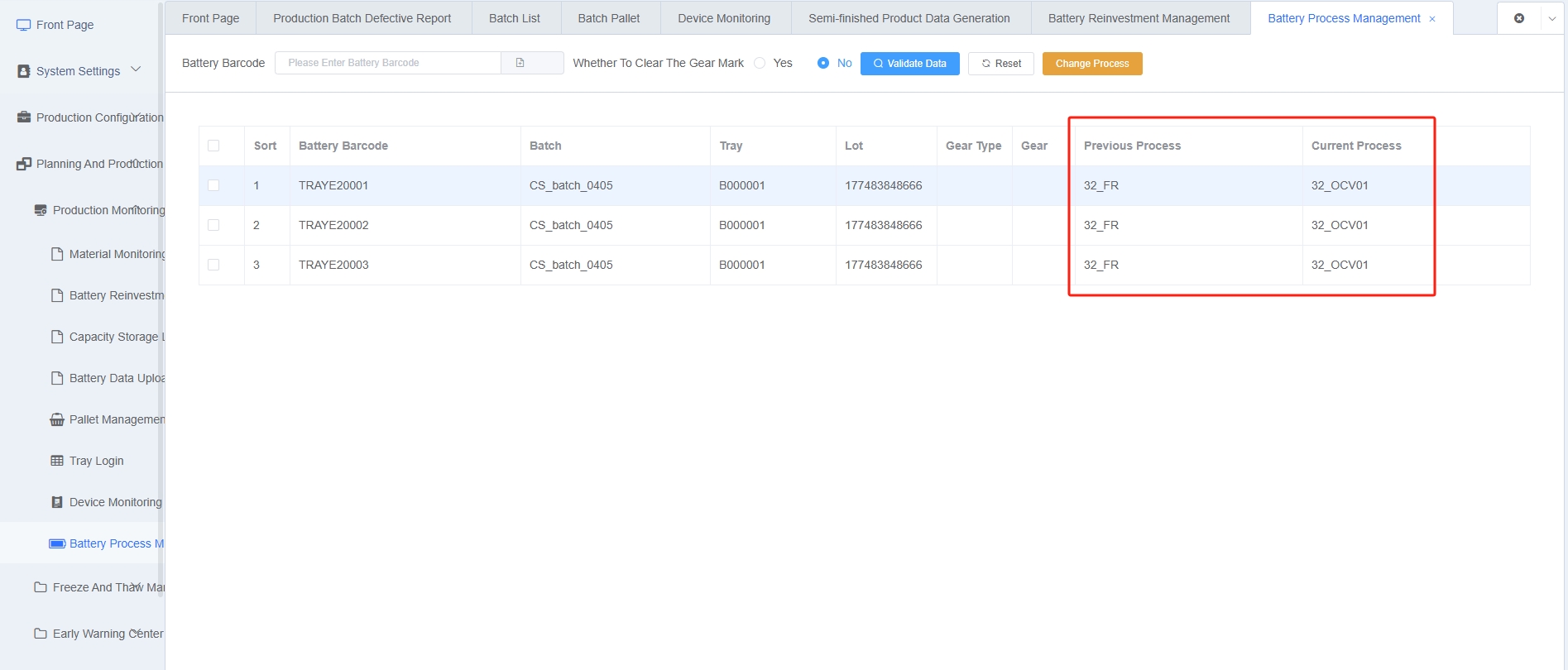Click the Gear Type column header
The height and width of the screenshot is (670, 1568).
coord(973,146)
